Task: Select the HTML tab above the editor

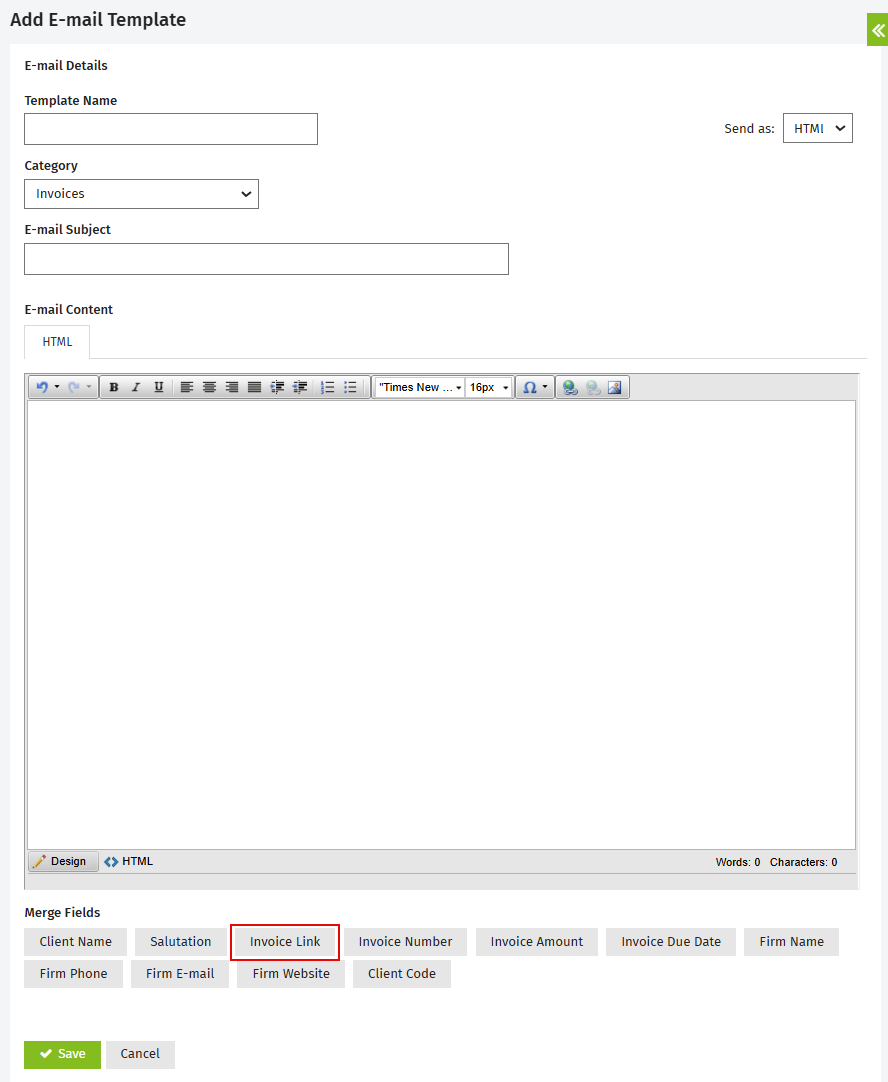Action: coord(57,342)
